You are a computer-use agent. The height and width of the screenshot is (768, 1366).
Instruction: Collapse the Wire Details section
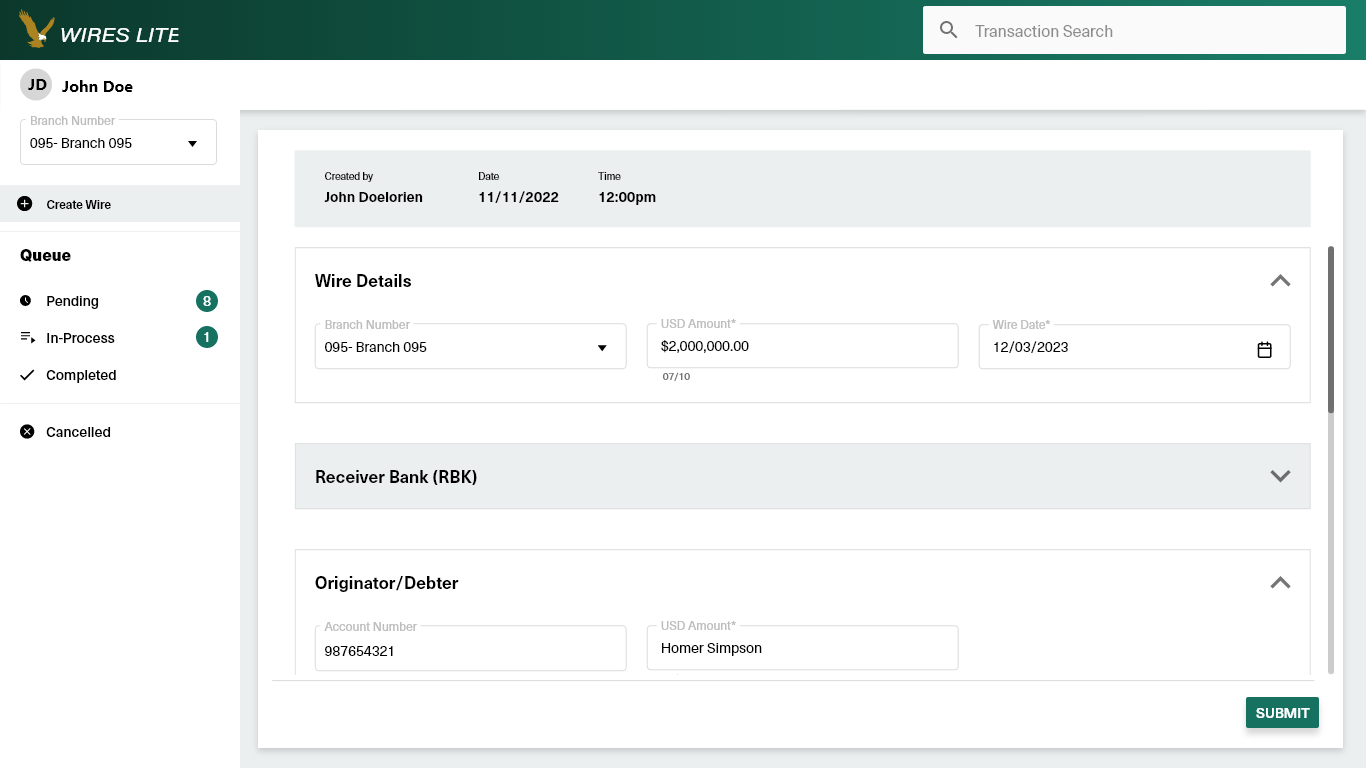click(x=1280, y=281)
